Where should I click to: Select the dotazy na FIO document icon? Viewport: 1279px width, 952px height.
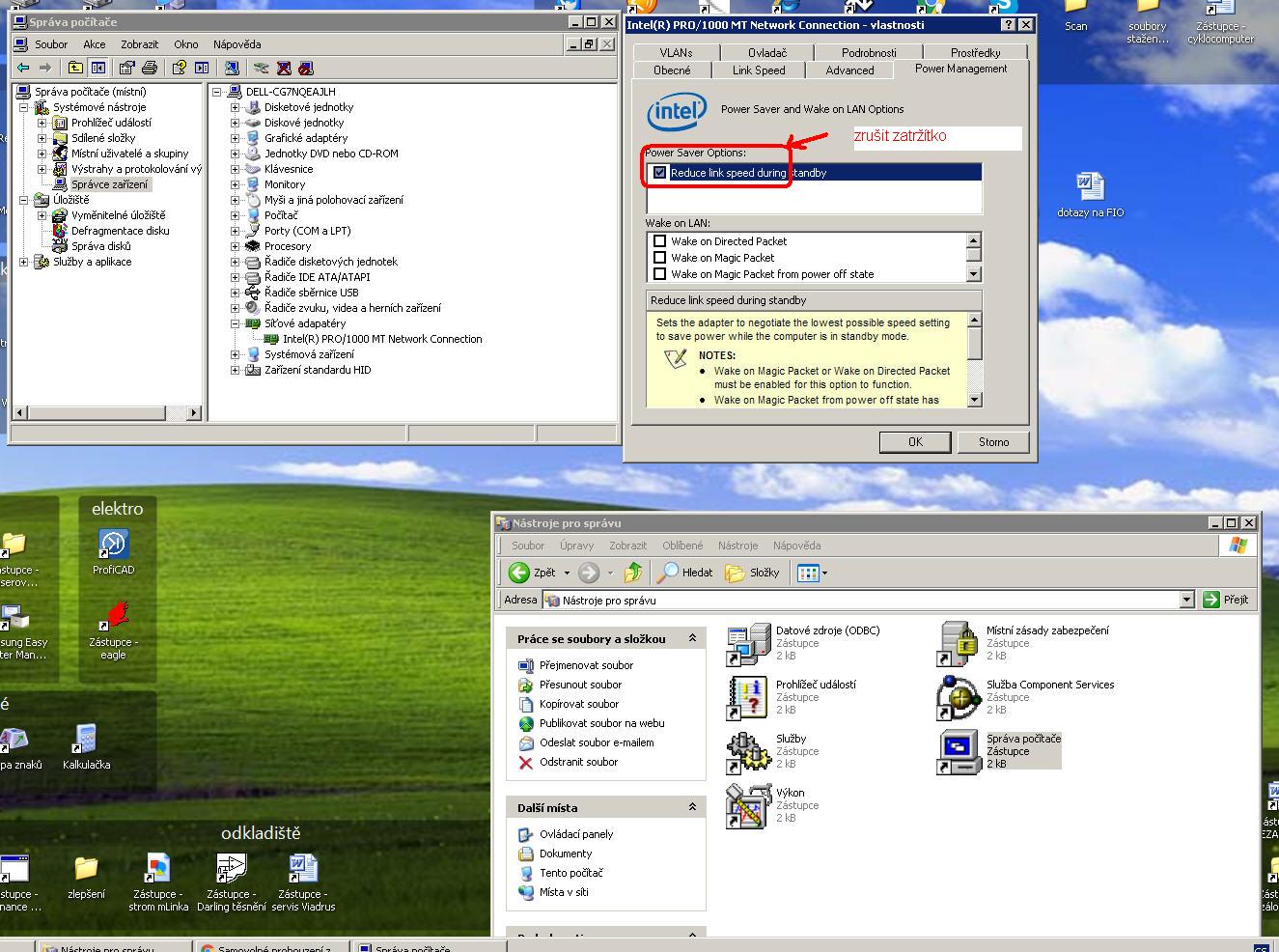click(x=1090, y=186)
